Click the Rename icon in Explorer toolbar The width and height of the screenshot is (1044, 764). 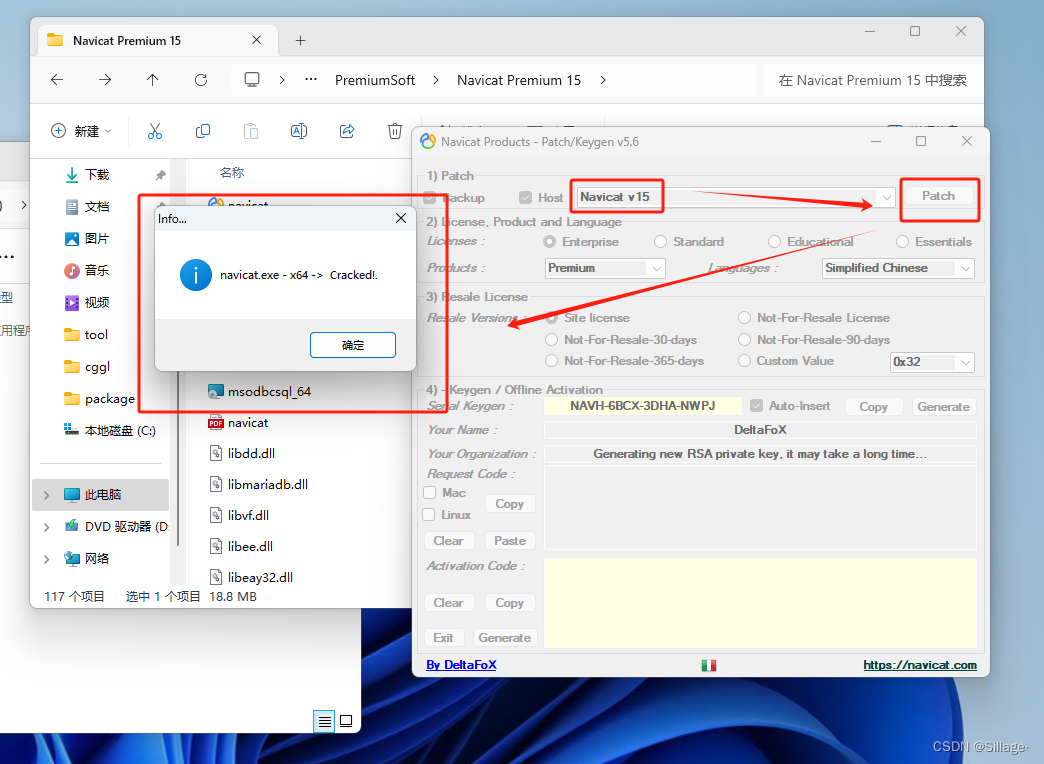[299, 131]
